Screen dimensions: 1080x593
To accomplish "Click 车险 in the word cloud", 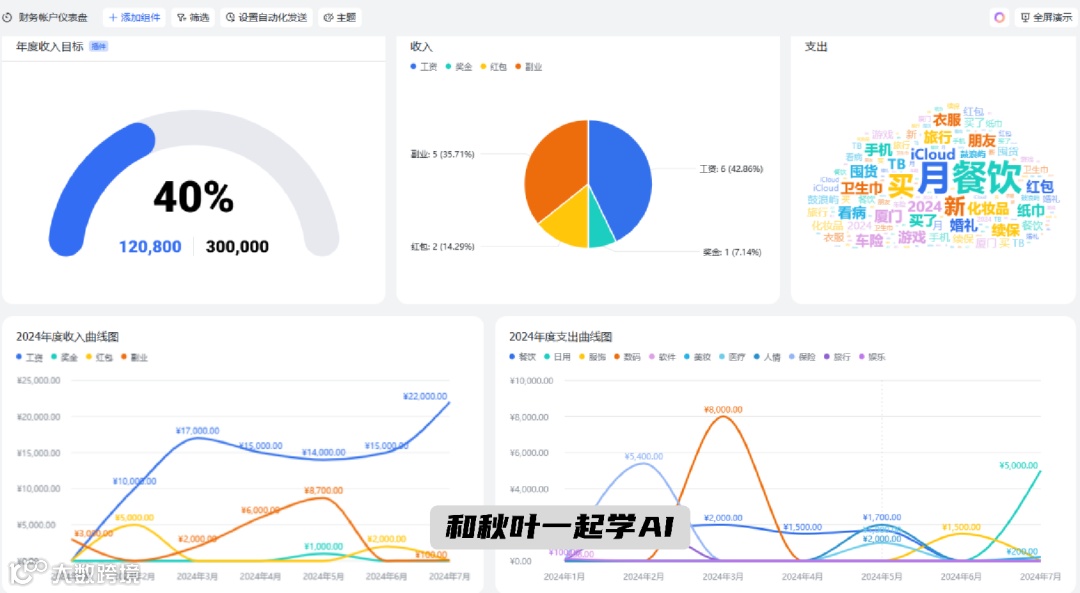I will [869, 240].
